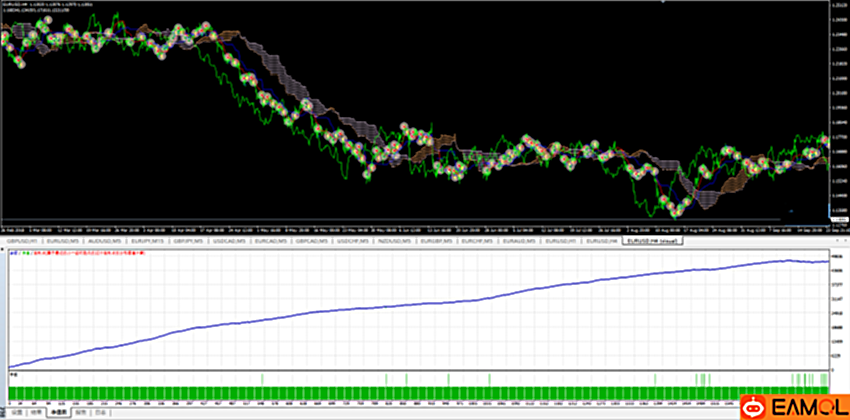This screenshot has width=850, height=420.
Task: Switch to the EURGBP,M5 chart tab
Action: pyautogui.click(x=441, y=242)
